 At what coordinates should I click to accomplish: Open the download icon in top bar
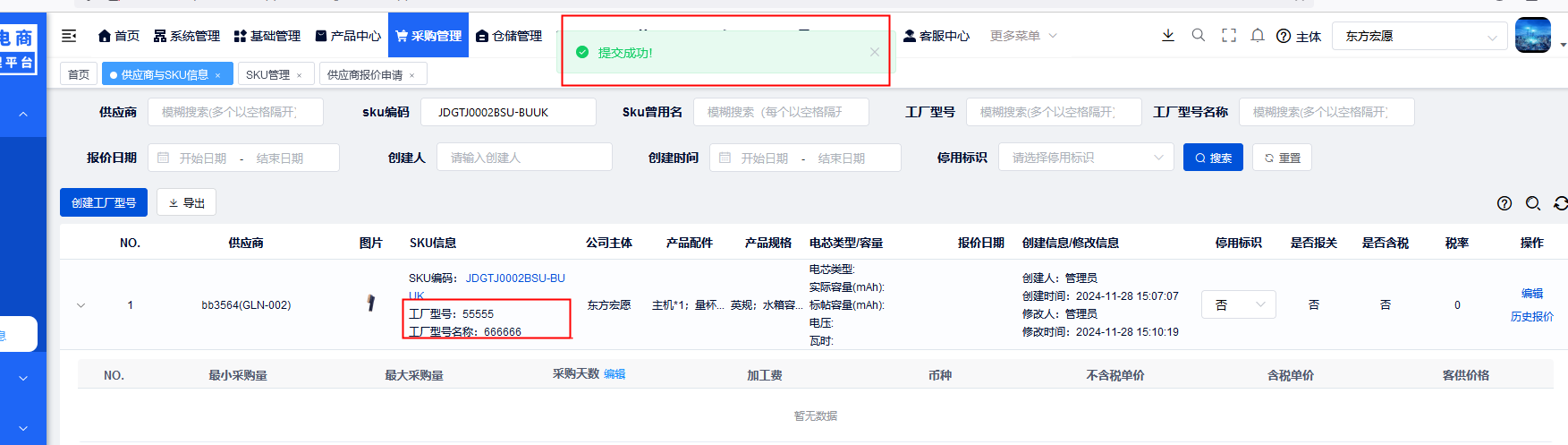[1168, 35]
